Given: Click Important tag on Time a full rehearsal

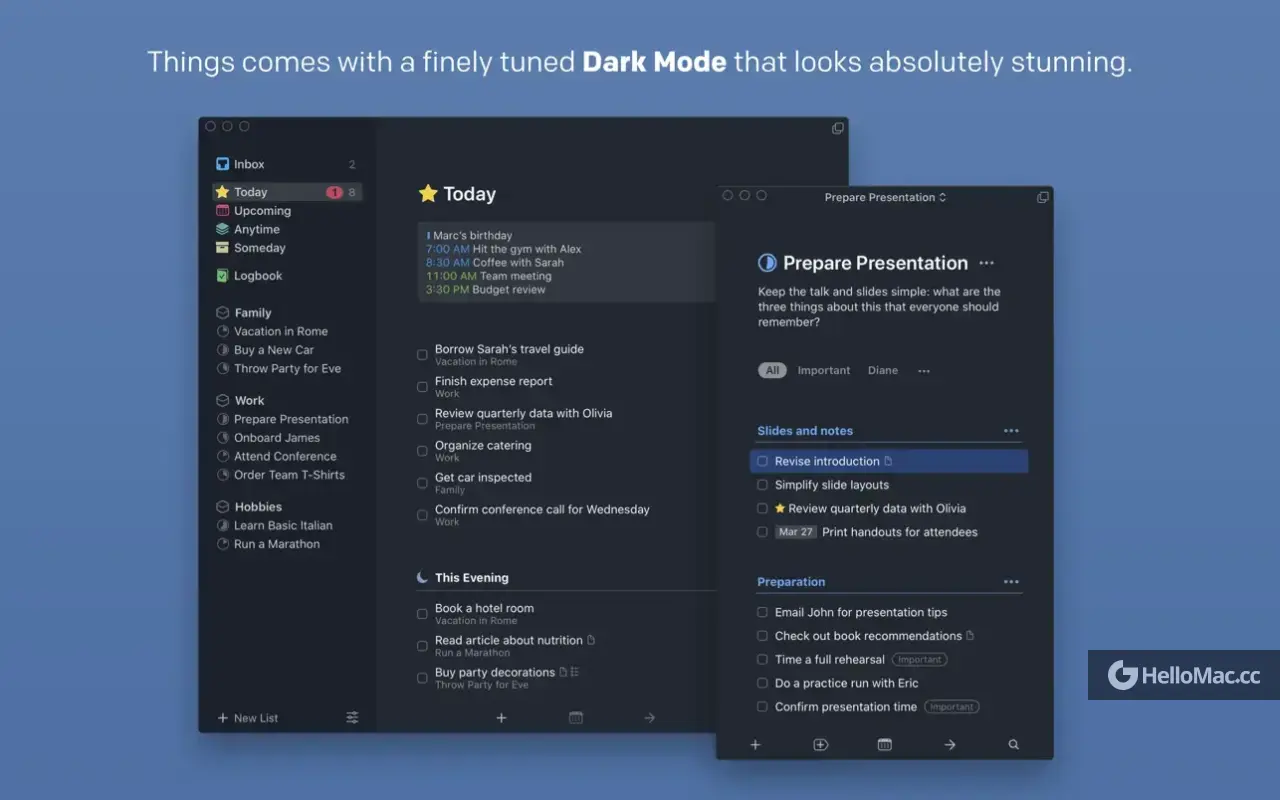Looking at the screenshot, I should click(920, 660).
